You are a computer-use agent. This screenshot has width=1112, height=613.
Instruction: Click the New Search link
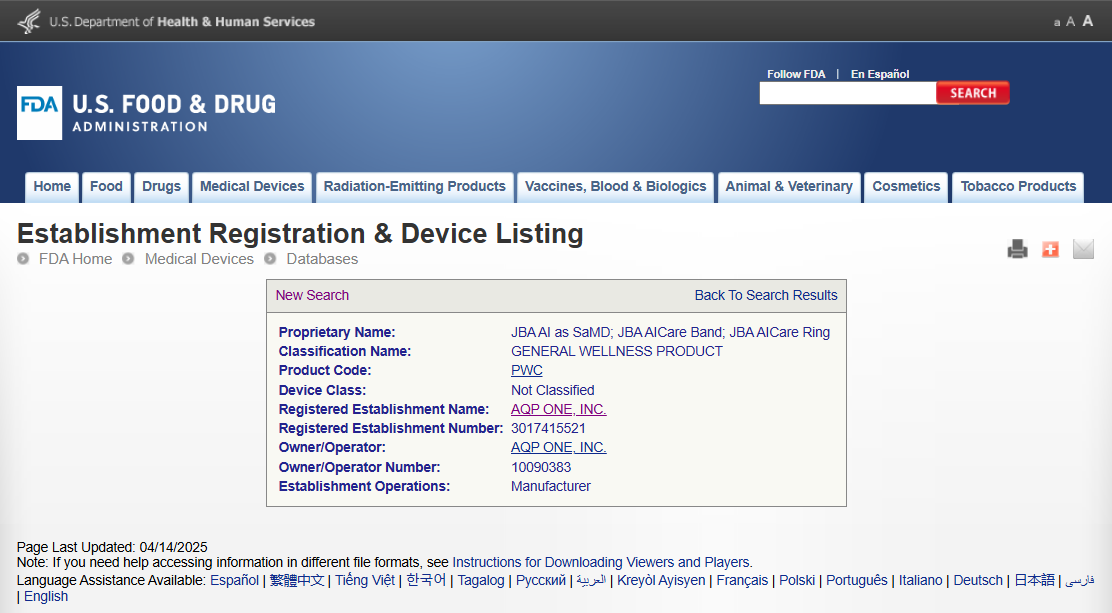tap(312, 295)
